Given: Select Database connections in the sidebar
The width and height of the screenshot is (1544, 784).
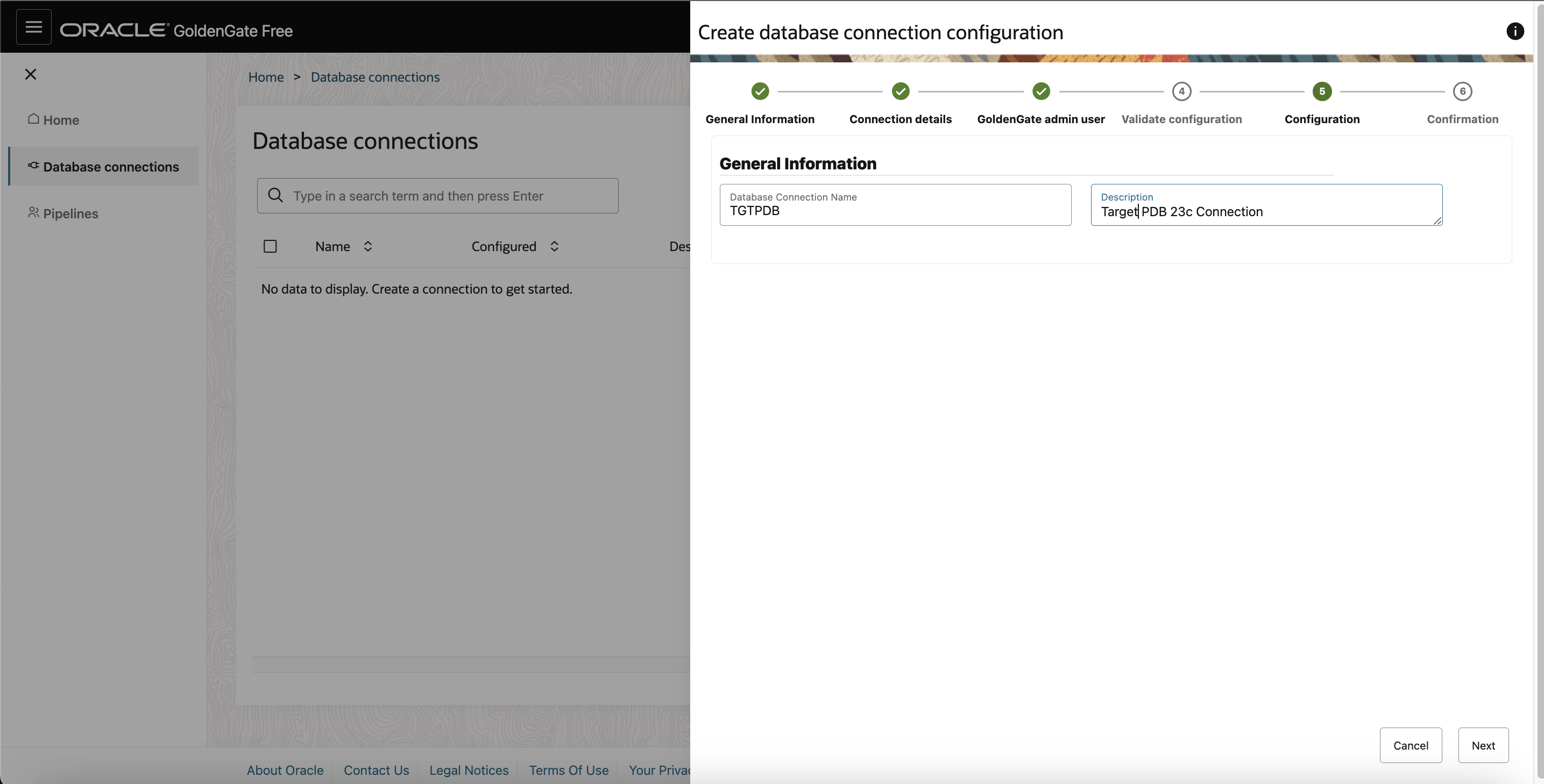Looking at the screenshot, I should pos(110,167).
